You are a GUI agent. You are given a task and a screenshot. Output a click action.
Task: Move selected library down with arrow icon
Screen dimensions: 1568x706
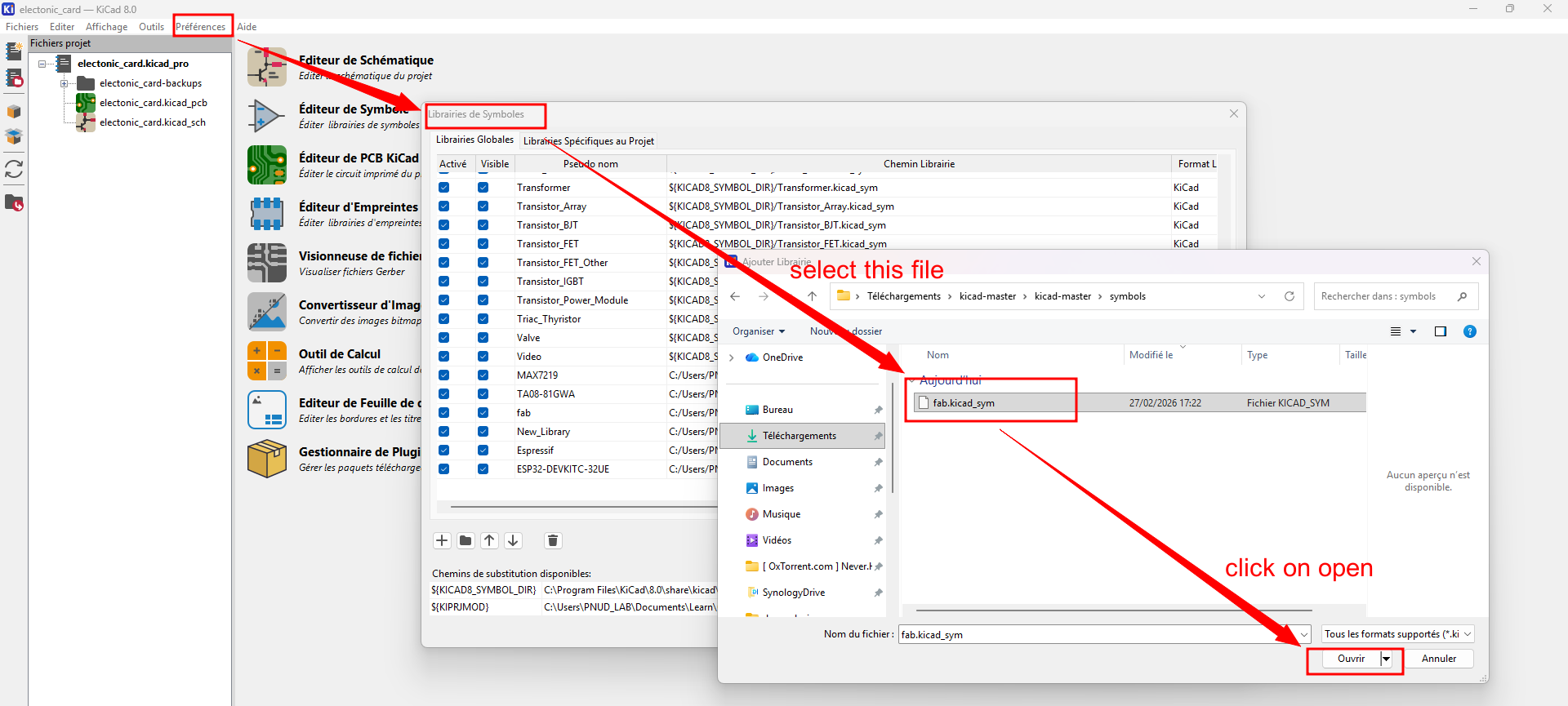[x=513, y=540]
